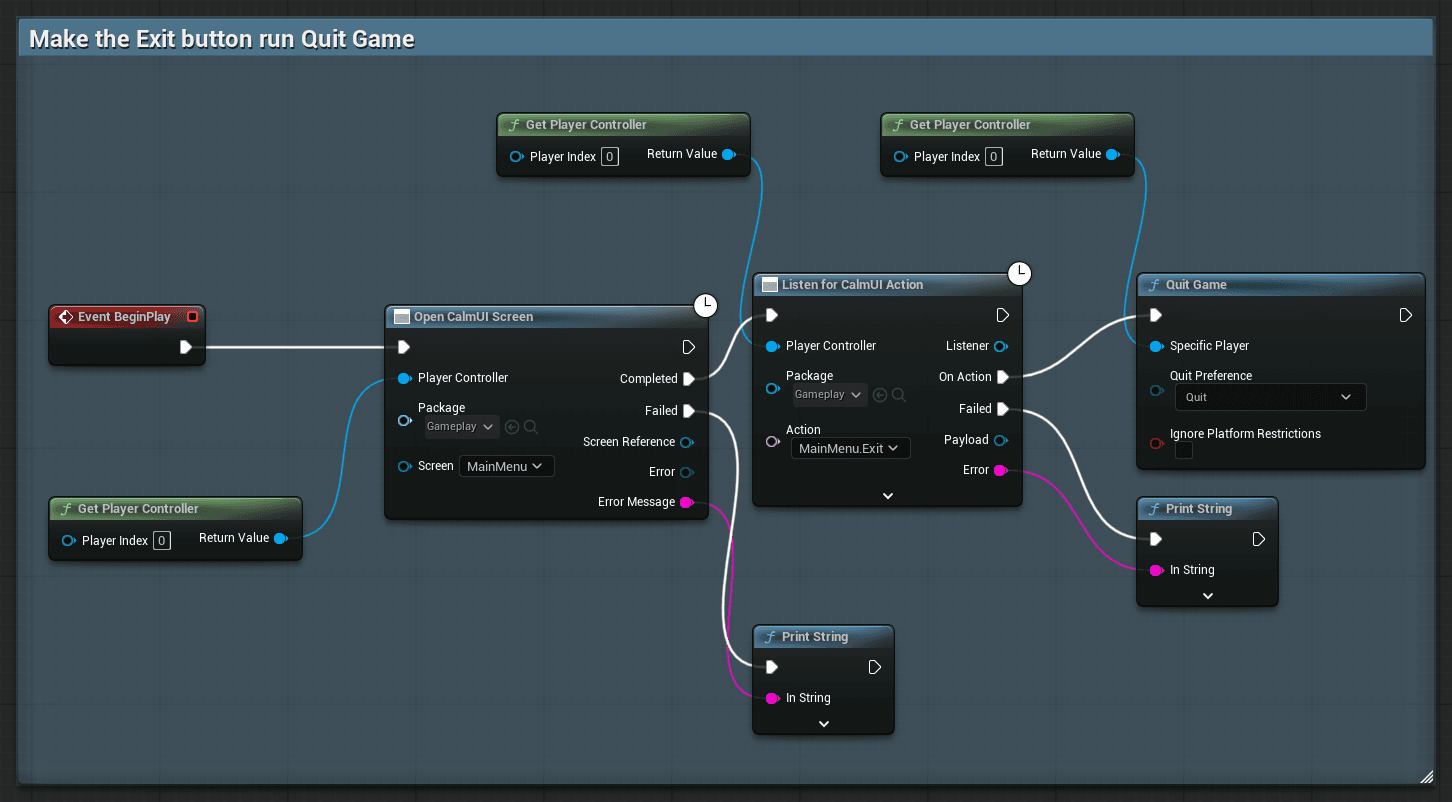Click the latent clock icon on Open CalmUI Screen
Screen dimensions: 1452x802
(x=706, y=306)
